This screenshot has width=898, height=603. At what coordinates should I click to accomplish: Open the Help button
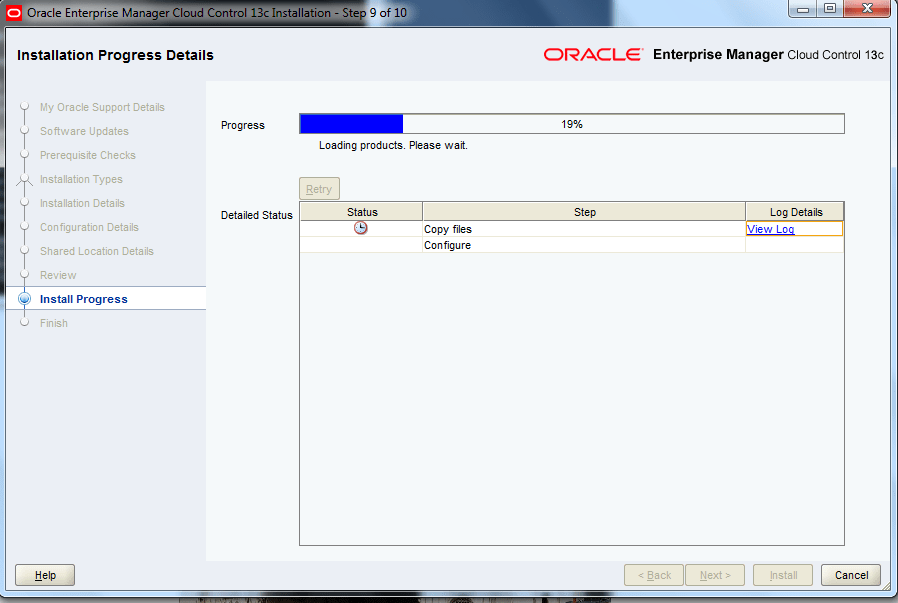tap(45, 575)
